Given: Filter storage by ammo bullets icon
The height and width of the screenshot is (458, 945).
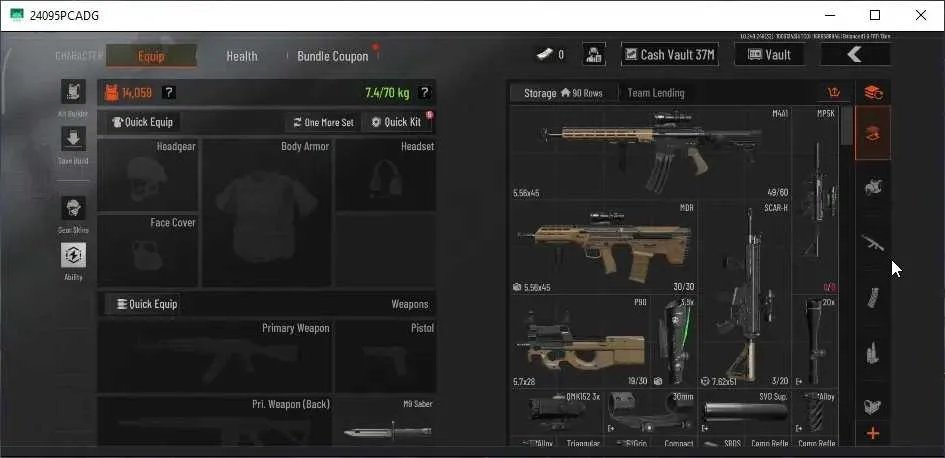Looking at the screenshot, I should pyautogui.click(x=873, y=353).
